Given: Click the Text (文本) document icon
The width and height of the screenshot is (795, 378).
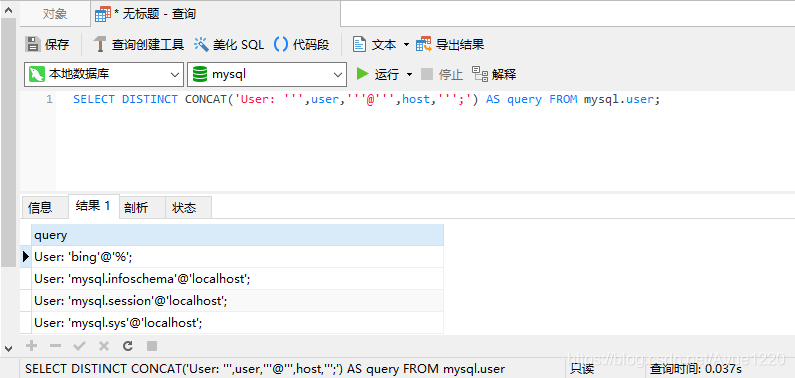Looking at the screenshot, I should click(359, 45).
